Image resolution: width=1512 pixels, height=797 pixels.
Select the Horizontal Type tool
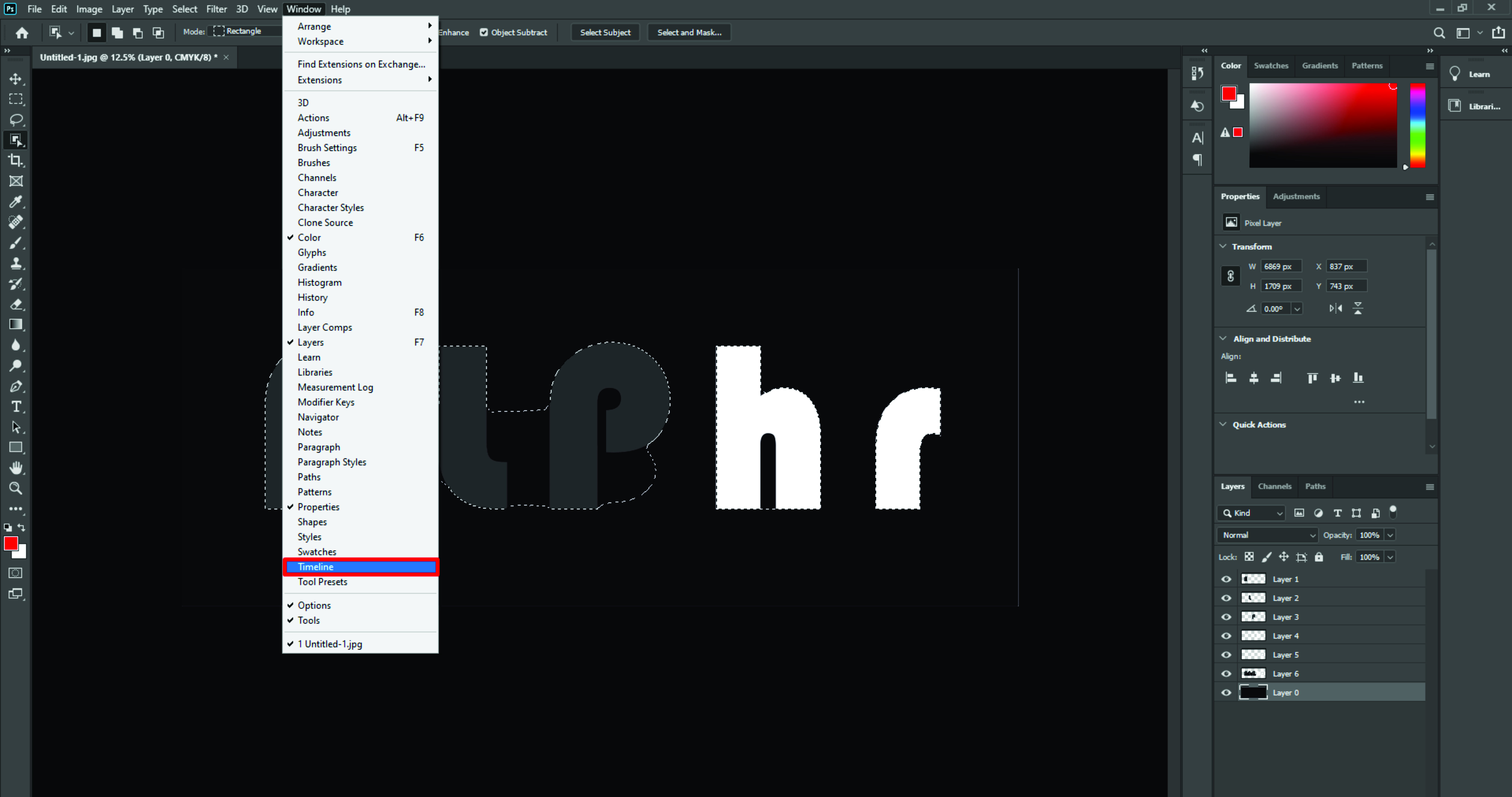16,407
